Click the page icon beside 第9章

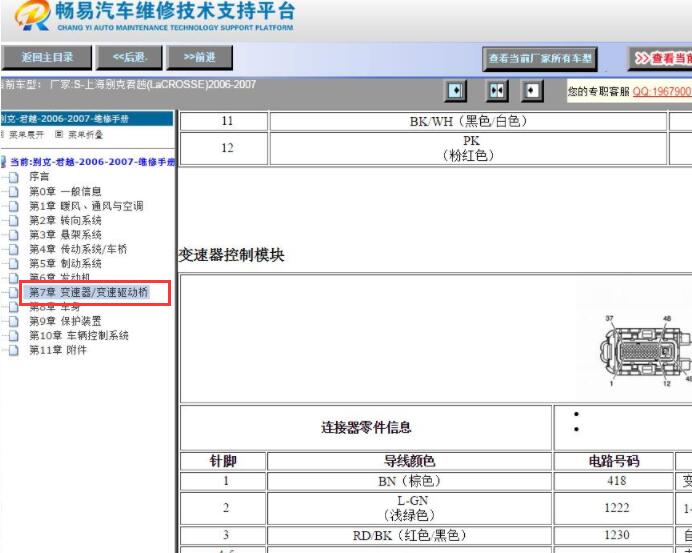coord(14,321)
